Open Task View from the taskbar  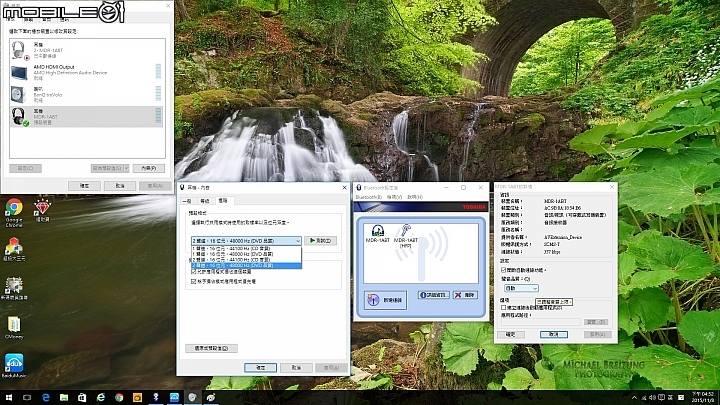coord(27,397)
